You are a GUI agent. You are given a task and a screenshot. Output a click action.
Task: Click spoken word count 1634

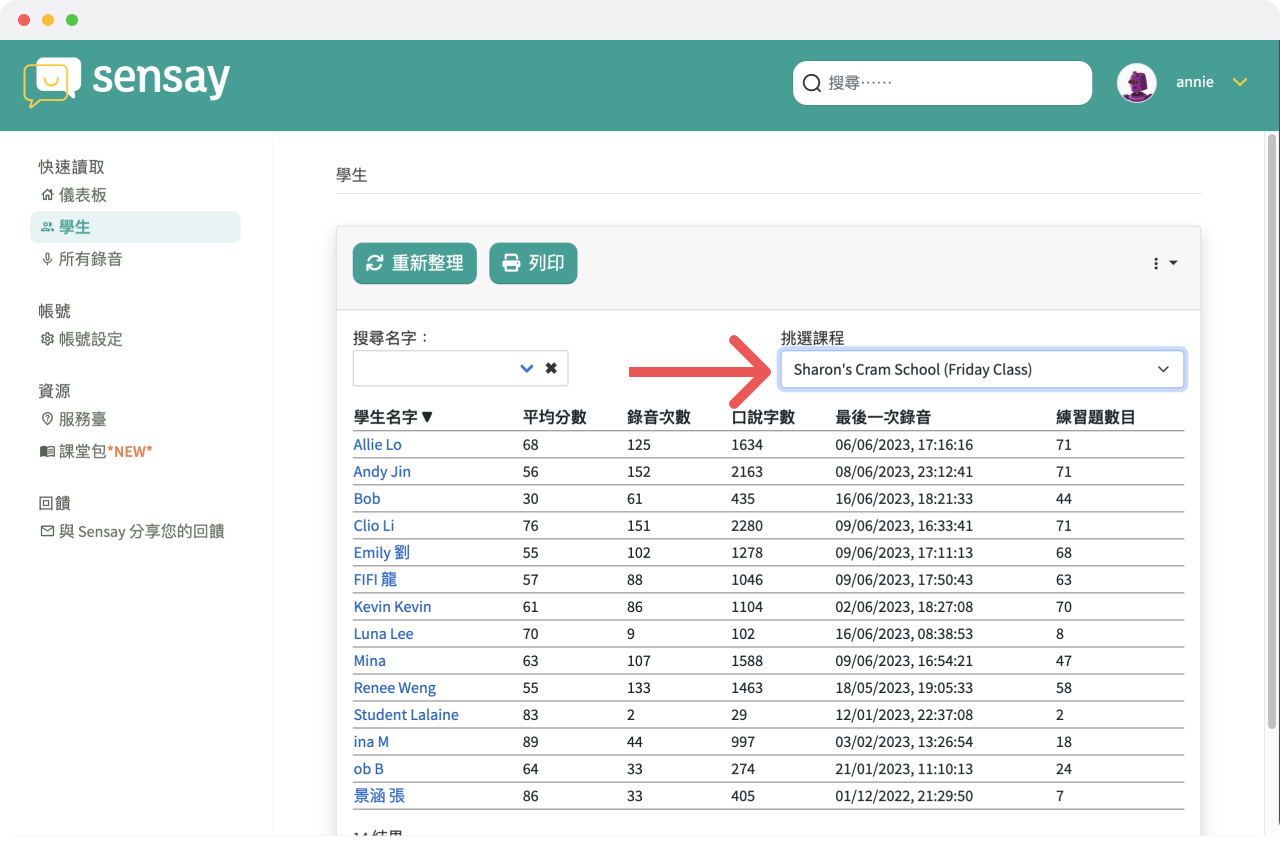point(747,444)
